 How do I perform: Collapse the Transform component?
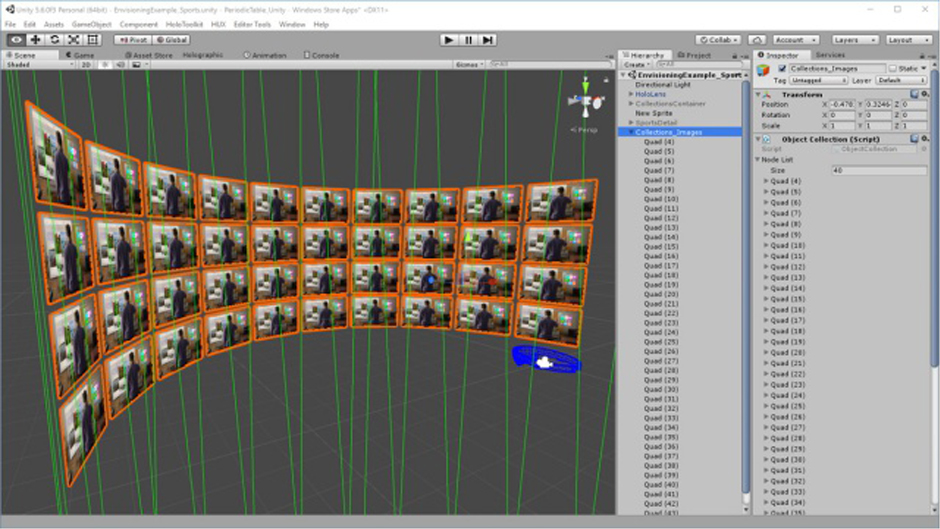point(758,95)
